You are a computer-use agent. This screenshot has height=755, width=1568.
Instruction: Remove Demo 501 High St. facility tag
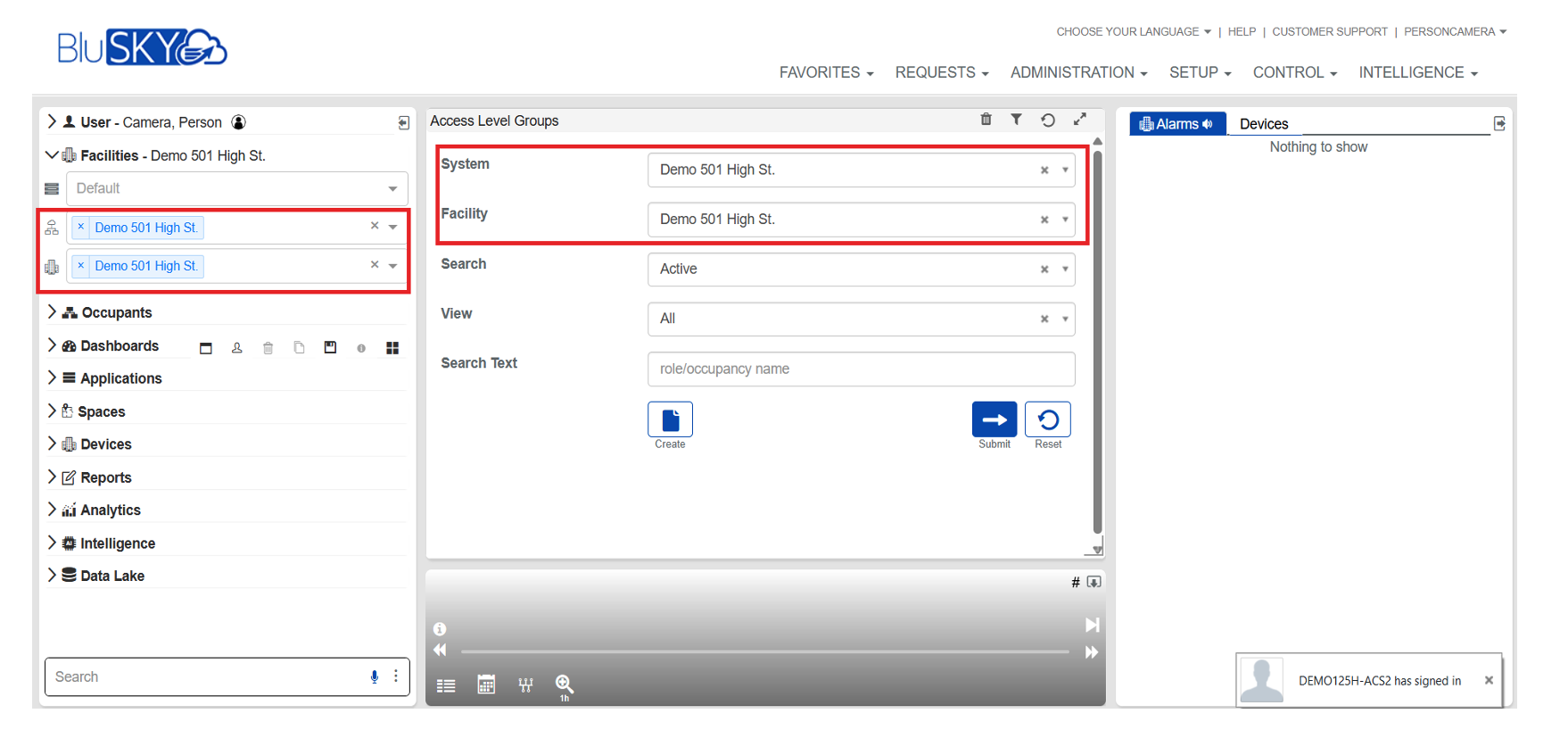tap(81, 266)
